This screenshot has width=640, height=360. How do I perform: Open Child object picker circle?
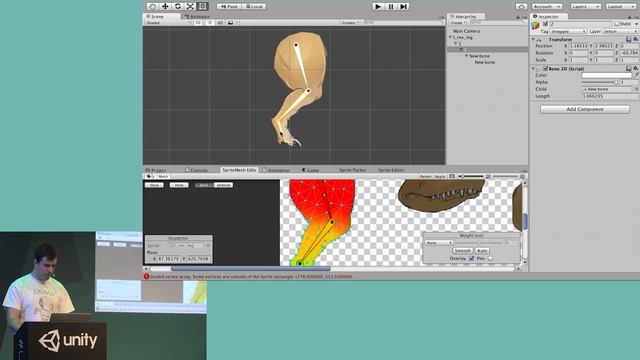coord(636,89)
